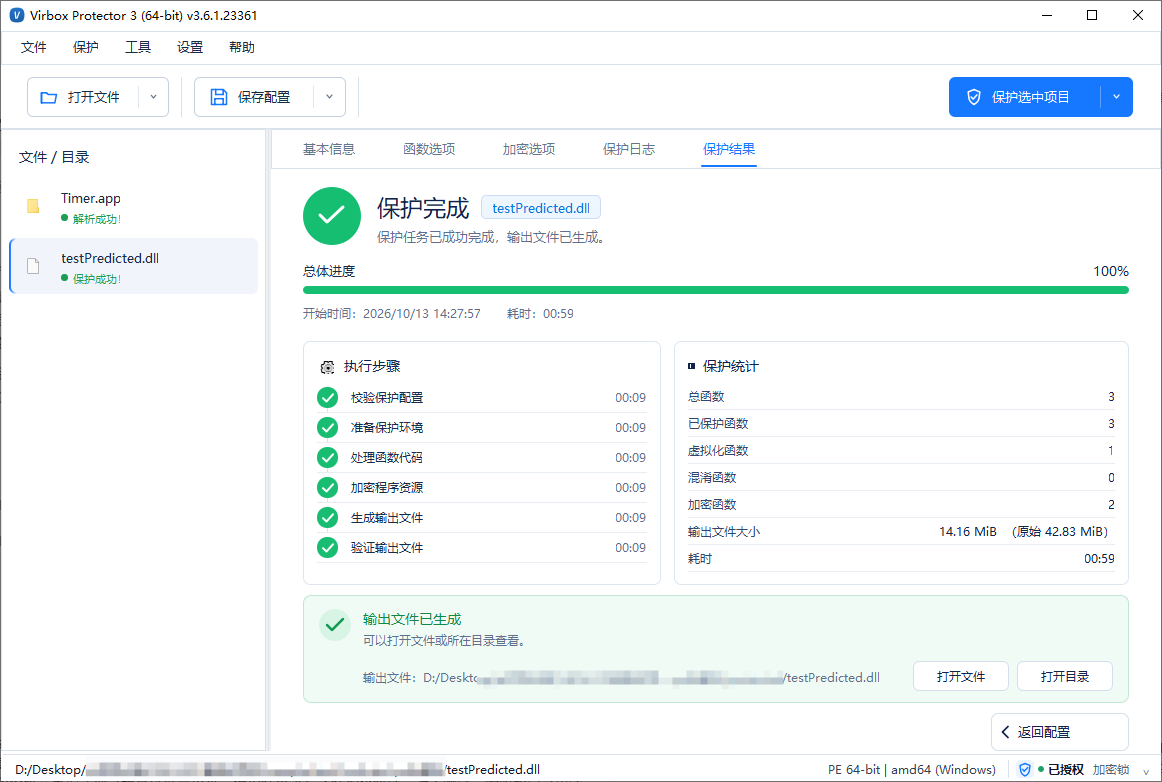Image resolution: width=1162 pixels, height=782 pixels.
Task: Click the gear icon beside 执行步骤
Action: pos(327,367)
